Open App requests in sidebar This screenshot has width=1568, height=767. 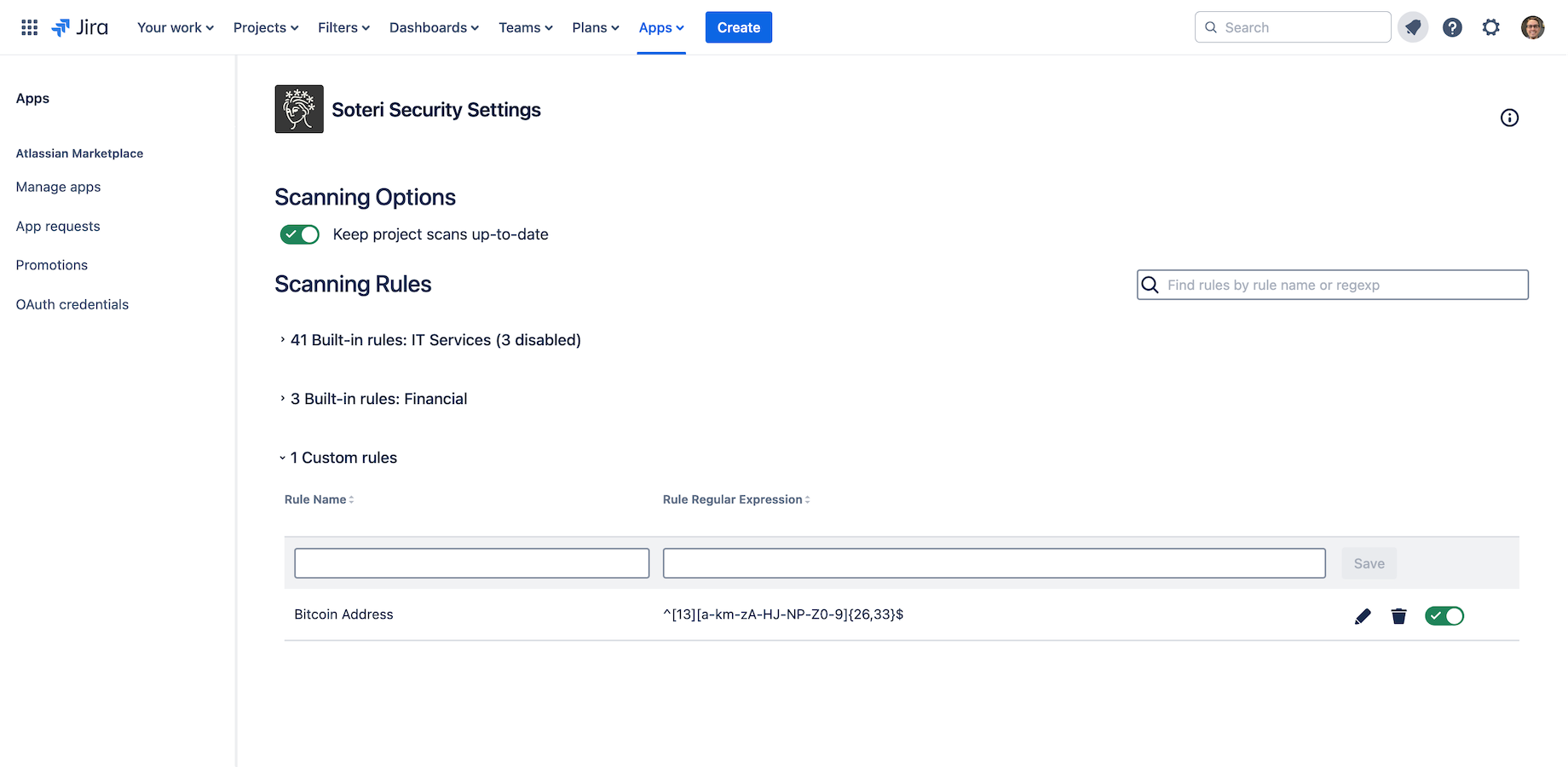[x=58, y=226]
